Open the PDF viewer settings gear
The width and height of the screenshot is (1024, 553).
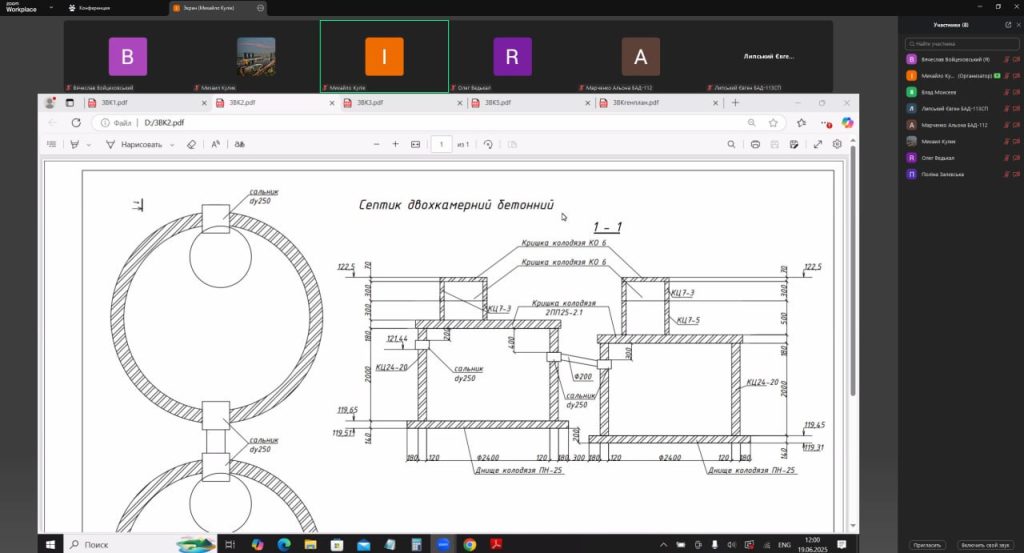[837, 144]
